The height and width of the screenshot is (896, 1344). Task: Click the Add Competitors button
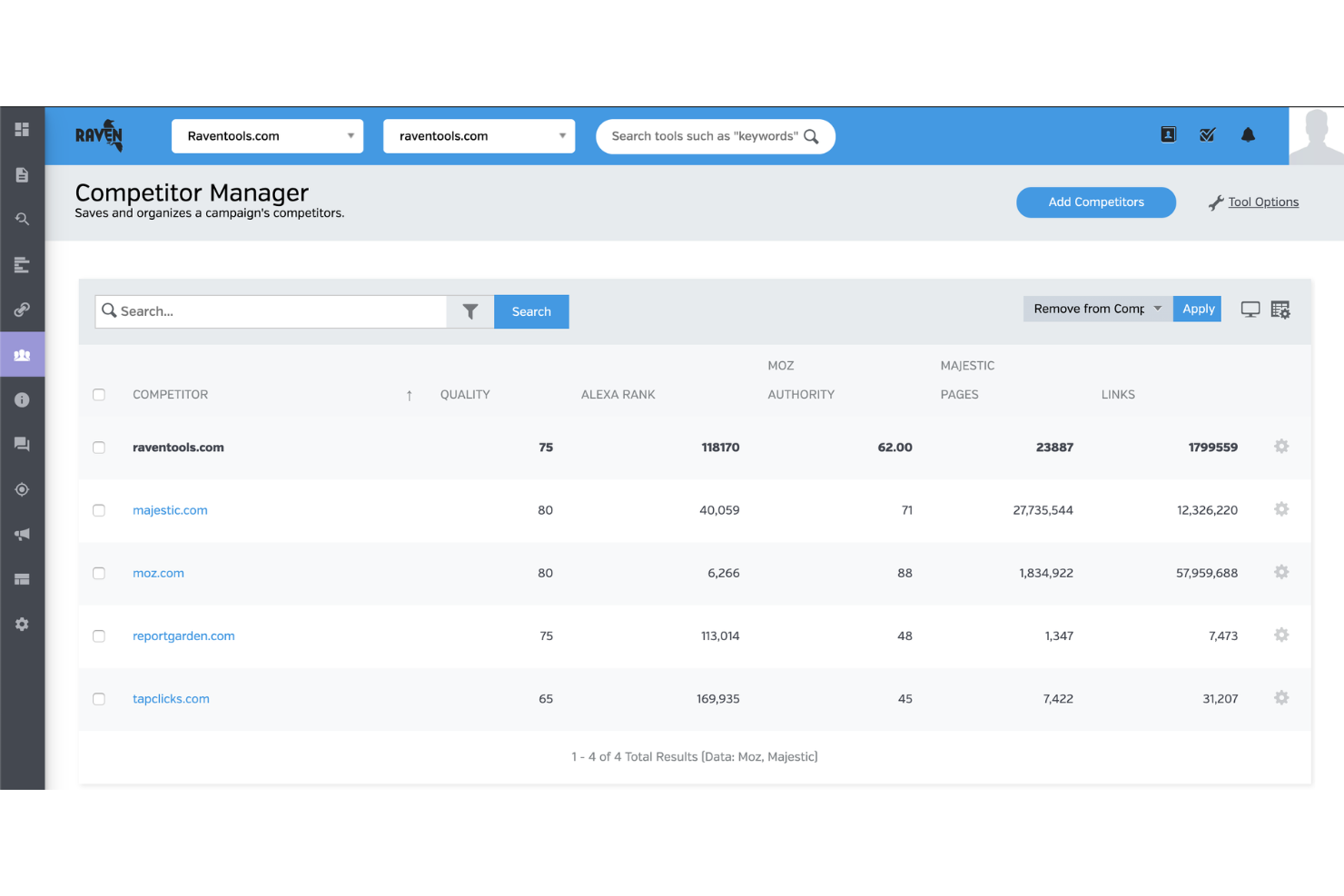1095,202
